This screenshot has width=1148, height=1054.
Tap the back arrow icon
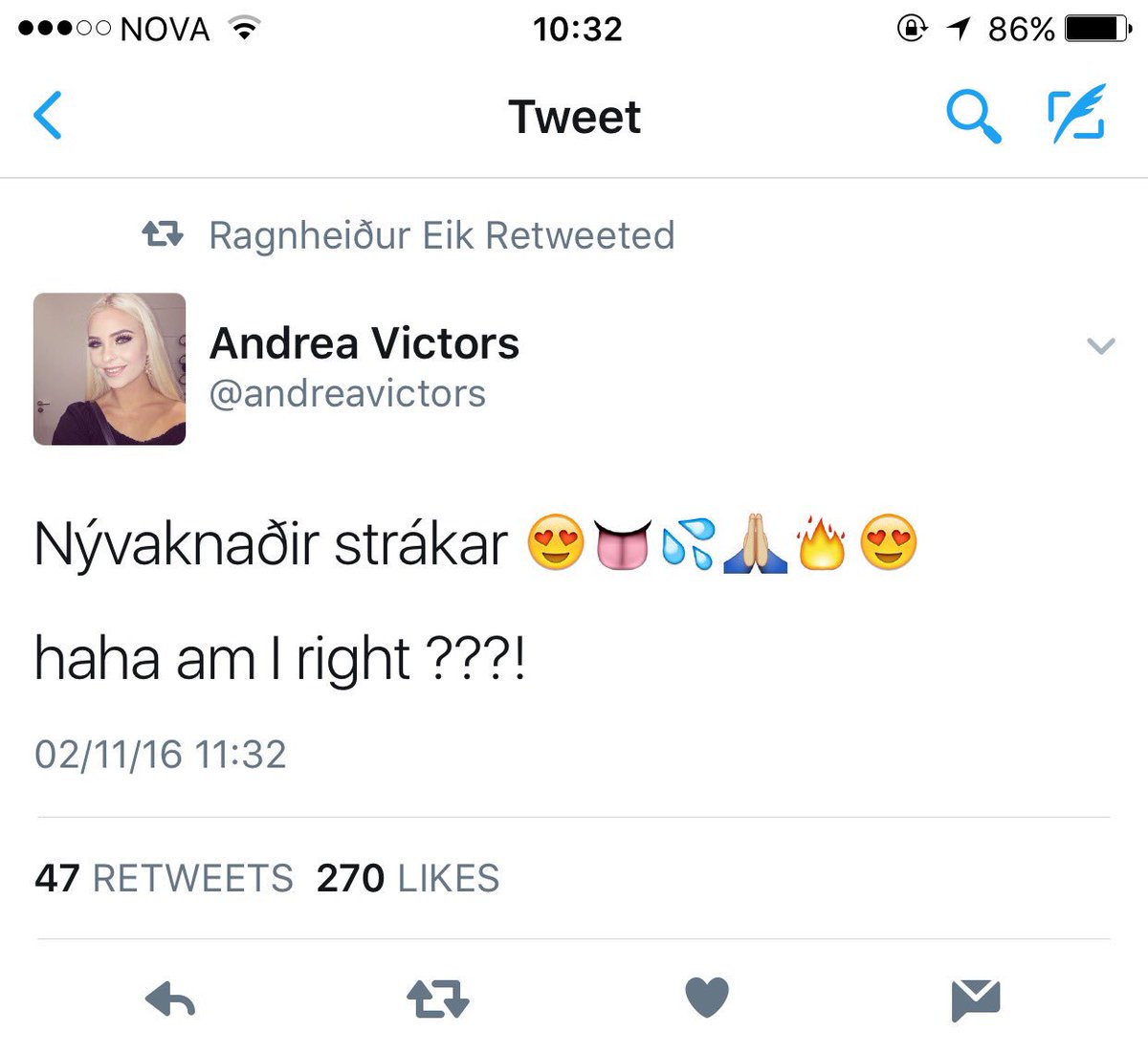tap(48, 116)
